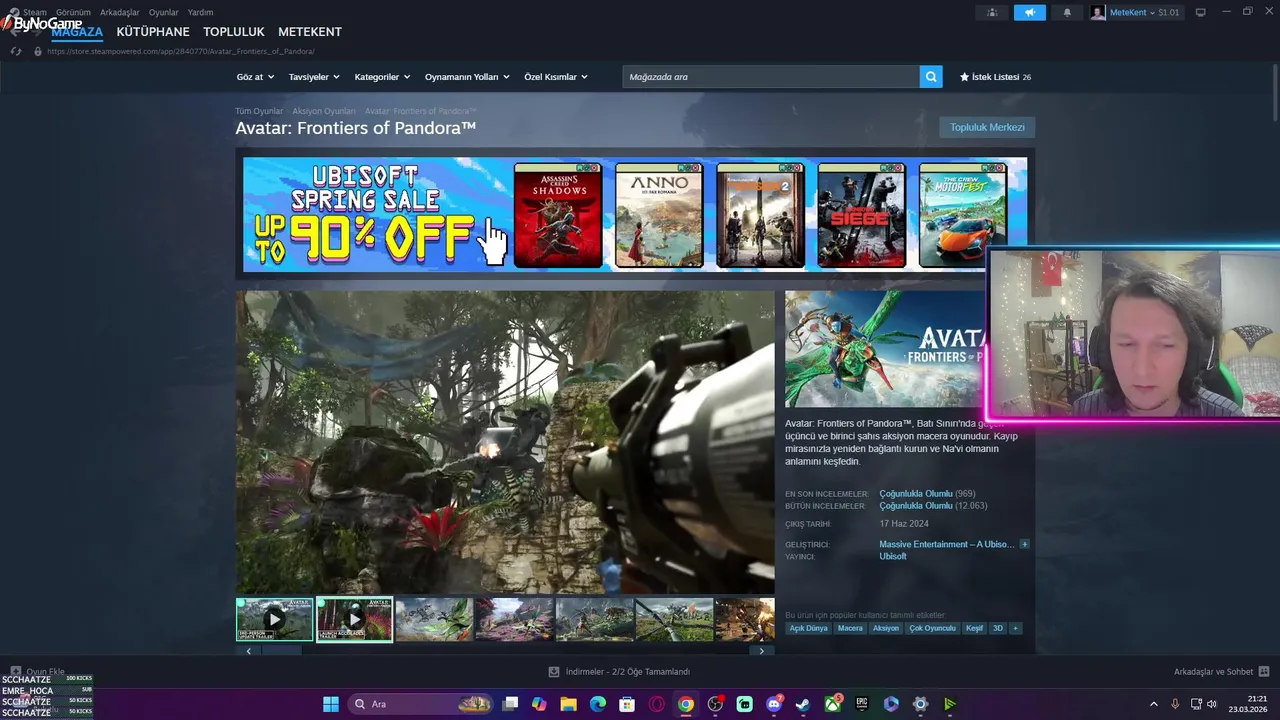Click the Topluluk Merkezi button

pos(987,127)
